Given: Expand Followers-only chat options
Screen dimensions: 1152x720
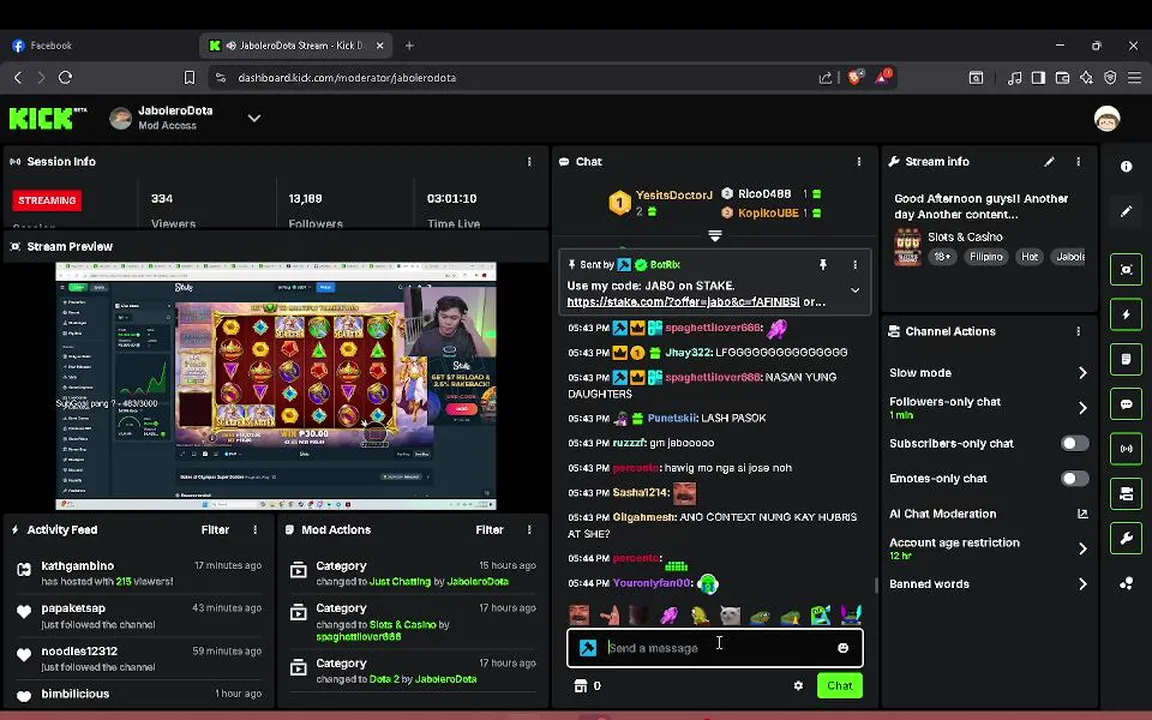Looking at the screenshot, I should point(1082,408).
